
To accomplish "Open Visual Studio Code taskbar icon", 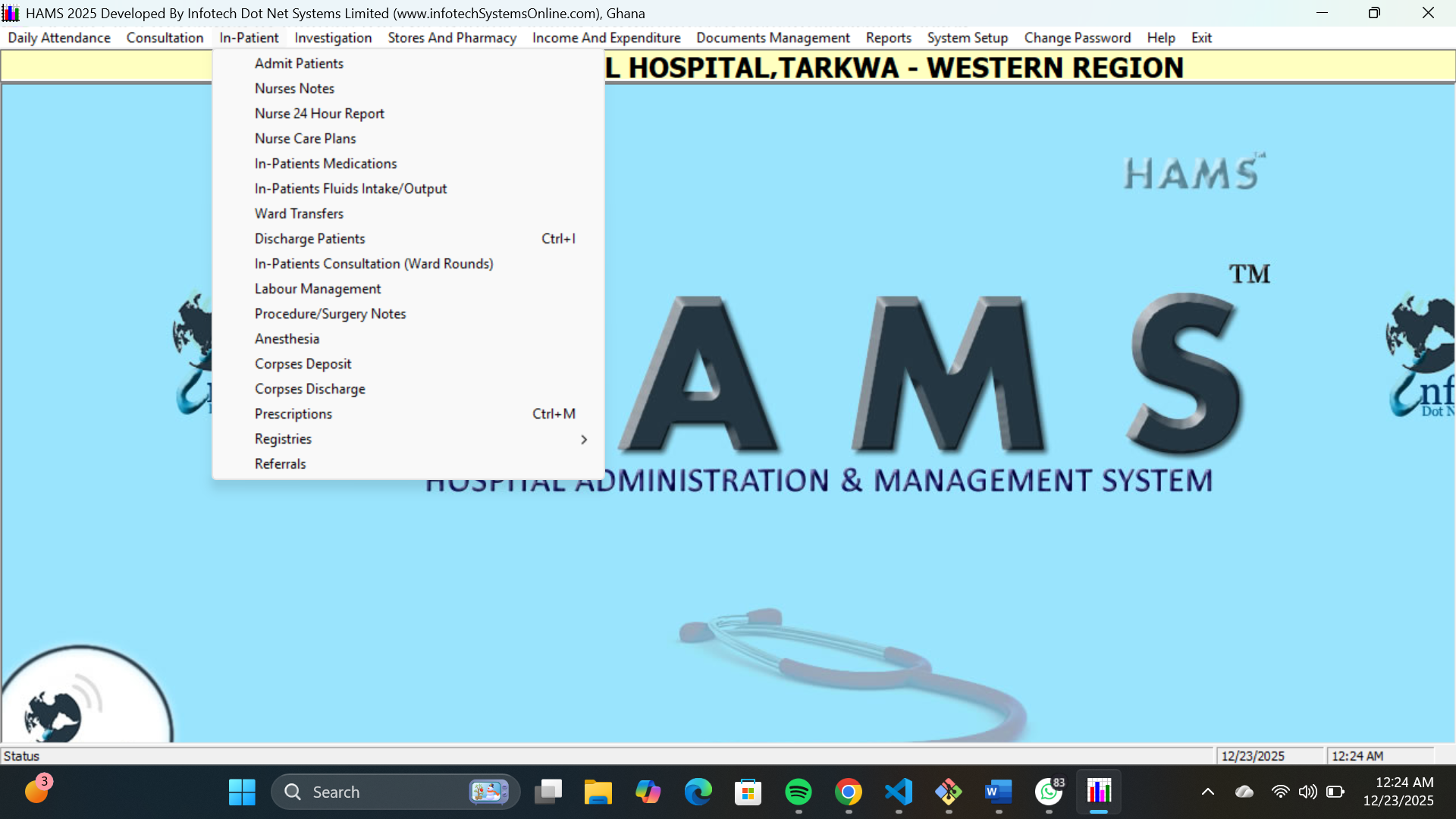I will pyautogui.click(x=899, y=792).
